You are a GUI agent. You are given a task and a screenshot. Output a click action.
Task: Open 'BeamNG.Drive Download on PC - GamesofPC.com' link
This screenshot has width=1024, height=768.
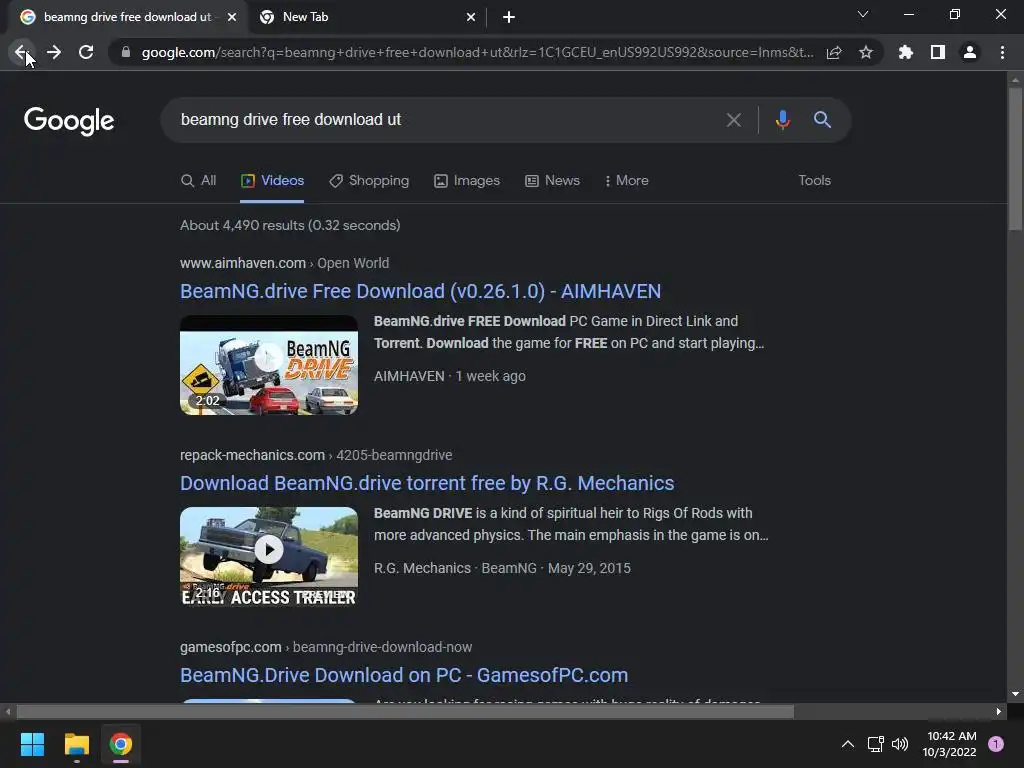[404, 675]
